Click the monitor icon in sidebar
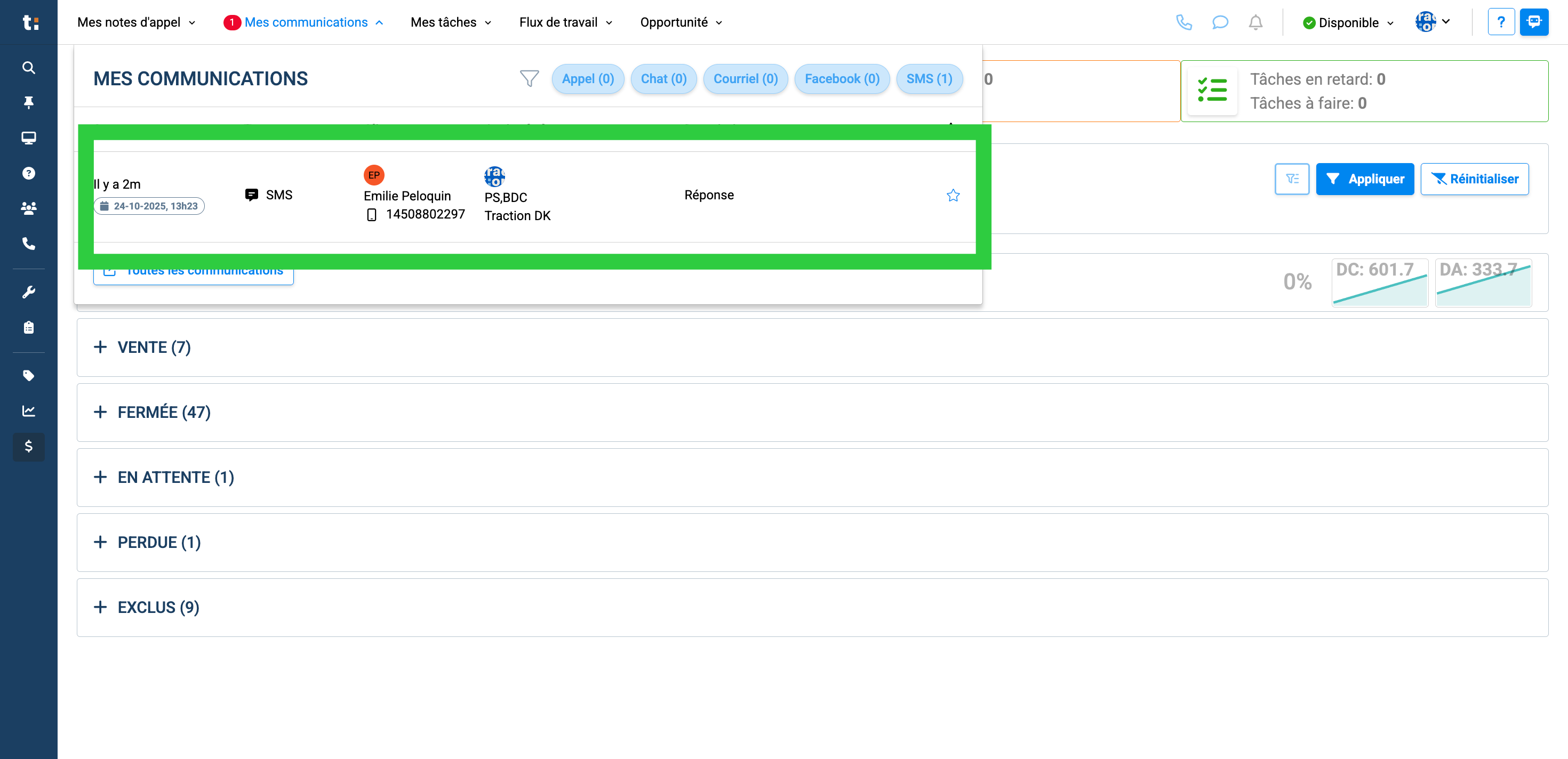 (x=29, y=138)
